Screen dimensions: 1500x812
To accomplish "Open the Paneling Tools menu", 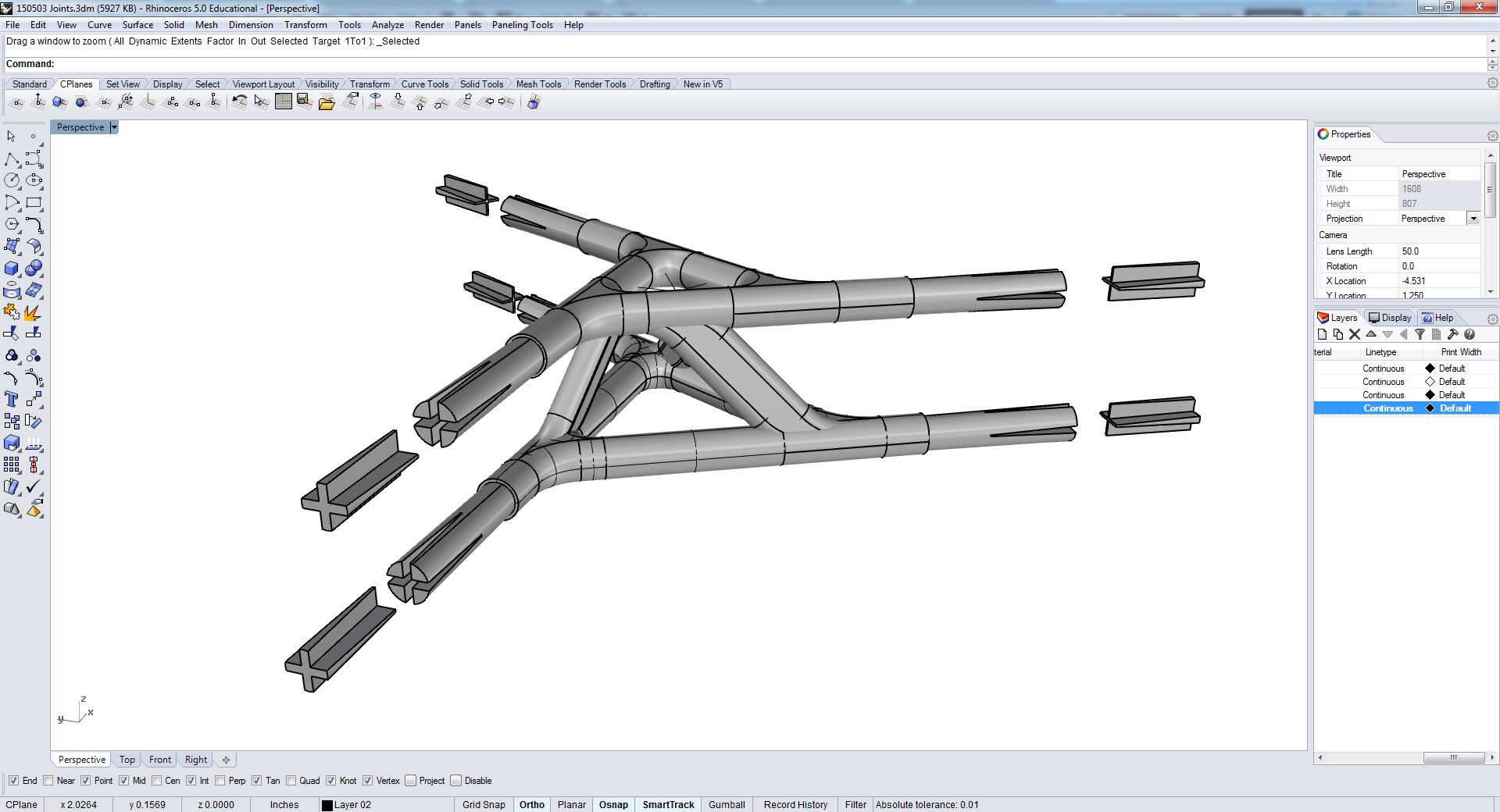I will 522,25.
